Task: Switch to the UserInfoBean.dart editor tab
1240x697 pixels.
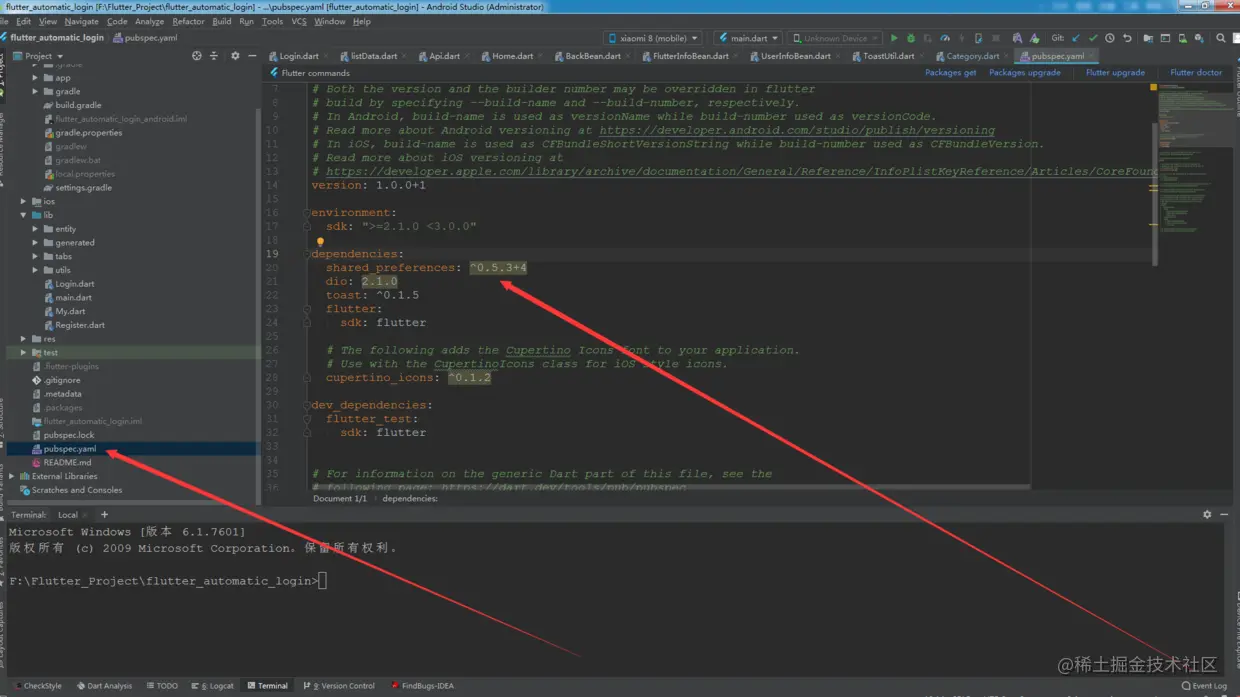Action: point(795,56)
